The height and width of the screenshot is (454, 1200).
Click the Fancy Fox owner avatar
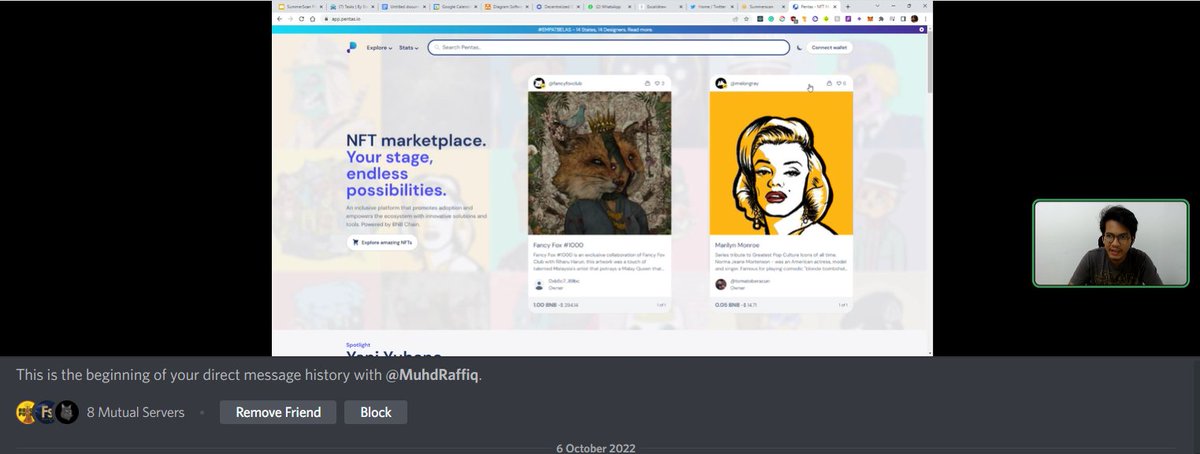coord(539,284)
